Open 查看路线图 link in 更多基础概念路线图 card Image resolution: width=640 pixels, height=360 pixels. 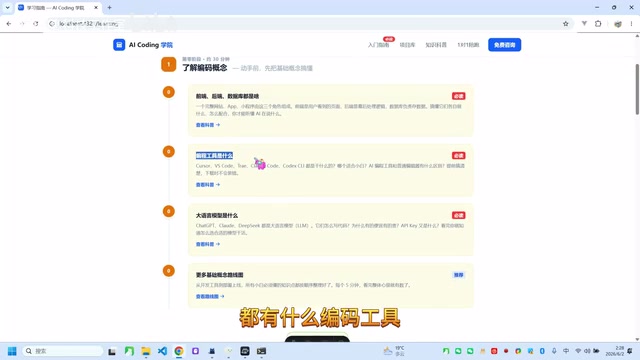click(x=210, y=296)
